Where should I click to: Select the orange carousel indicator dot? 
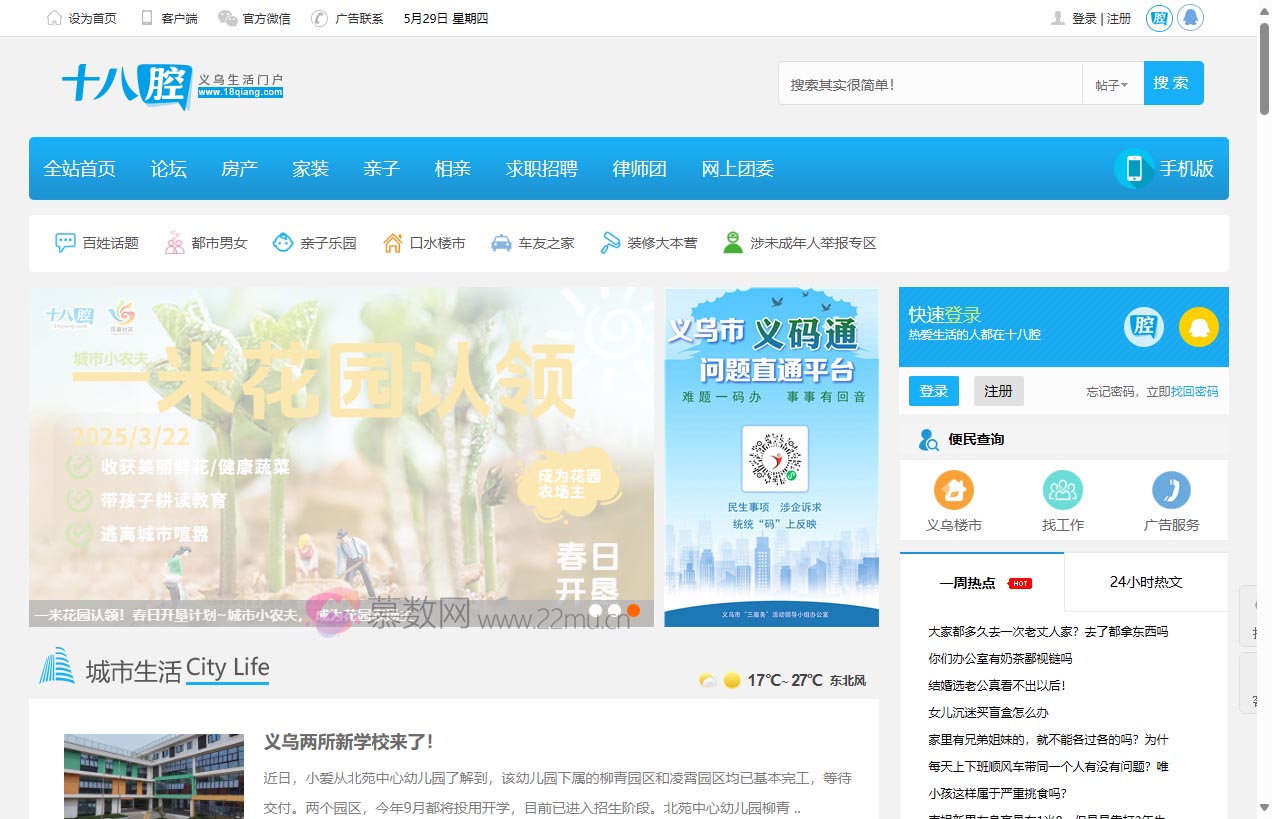click(633, 610)
